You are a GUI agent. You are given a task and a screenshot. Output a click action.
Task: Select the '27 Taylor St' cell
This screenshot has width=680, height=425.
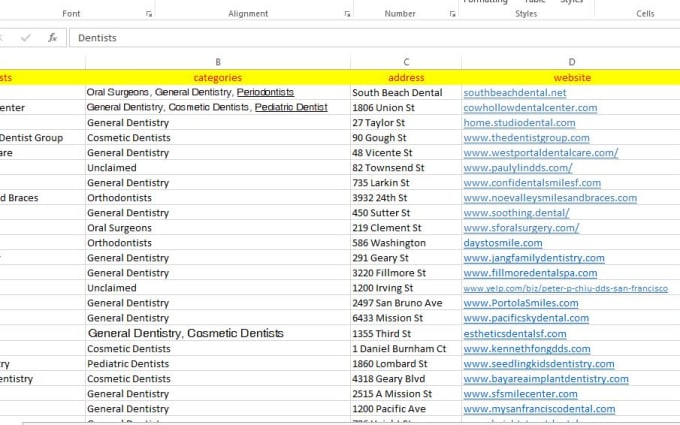(406, 123)
